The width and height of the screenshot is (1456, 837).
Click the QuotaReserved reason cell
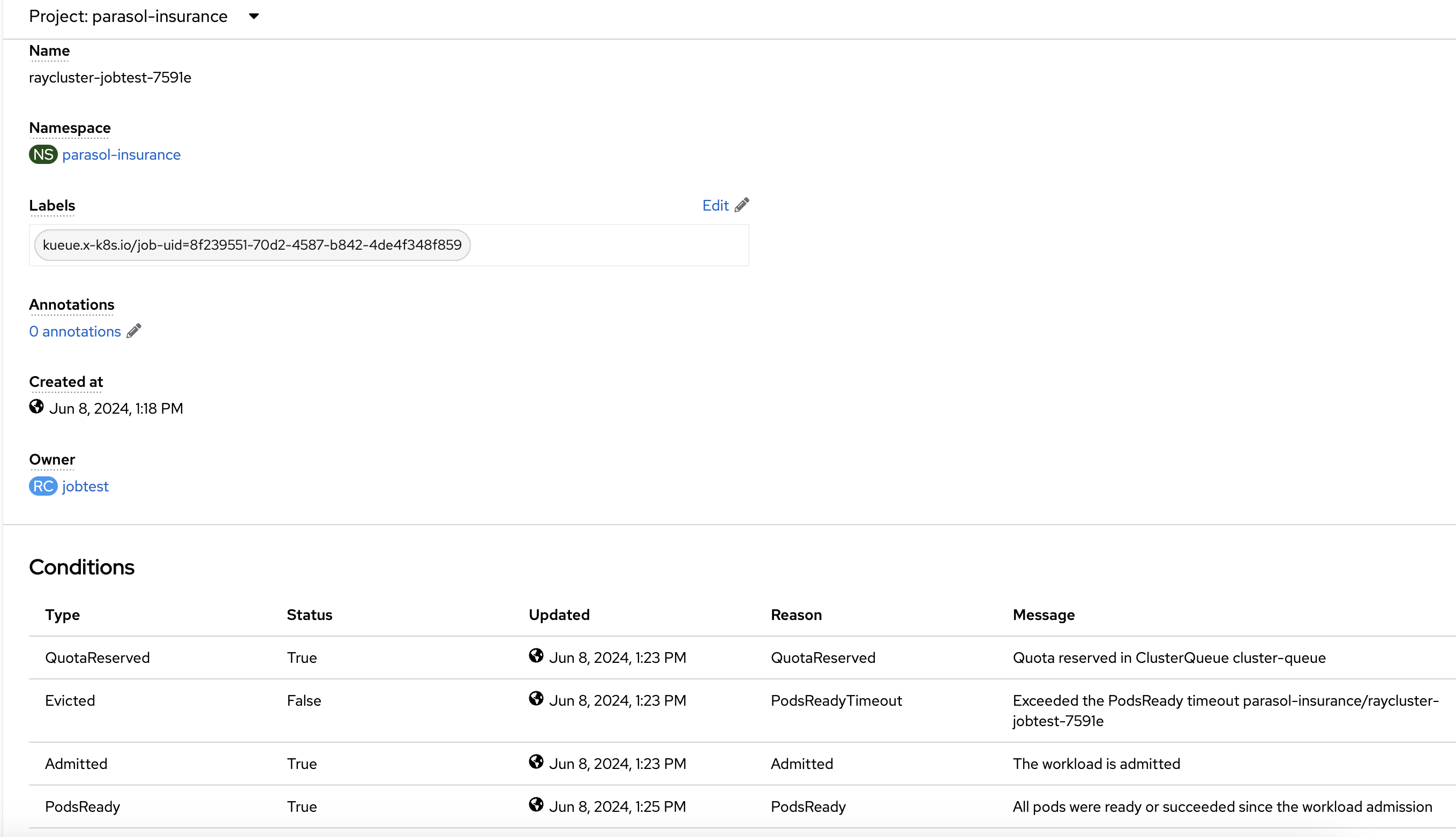pyautogui.click(x=823, y=657)
